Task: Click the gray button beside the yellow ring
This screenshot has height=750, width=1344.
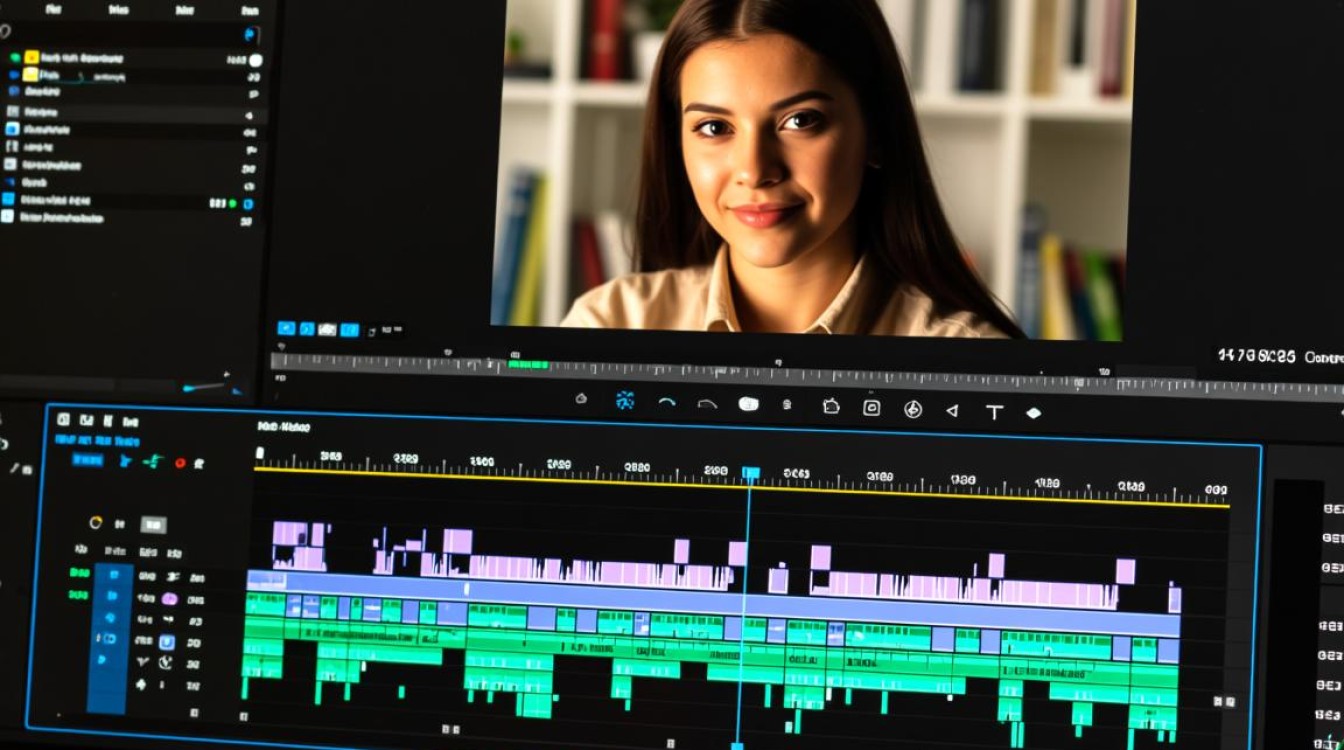Action: point(153,524)
